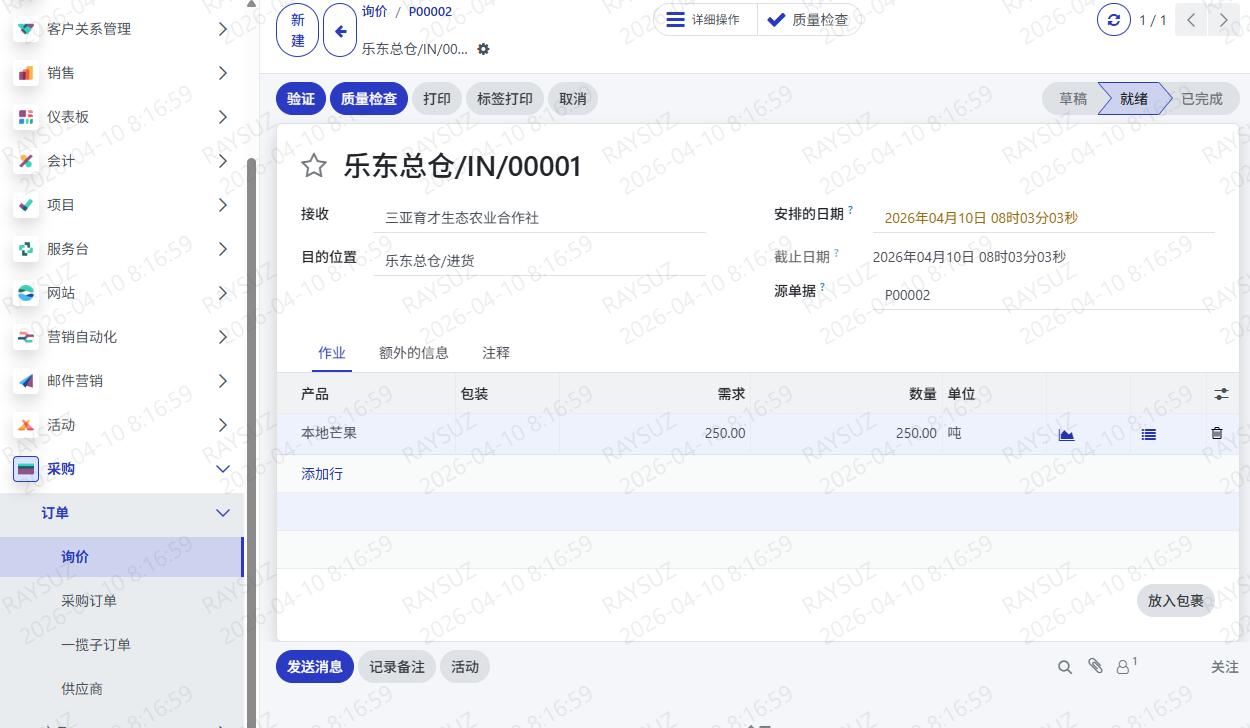
Task: Open detailed operations list icon for 本地芒果
Action: pos(1149,434)
